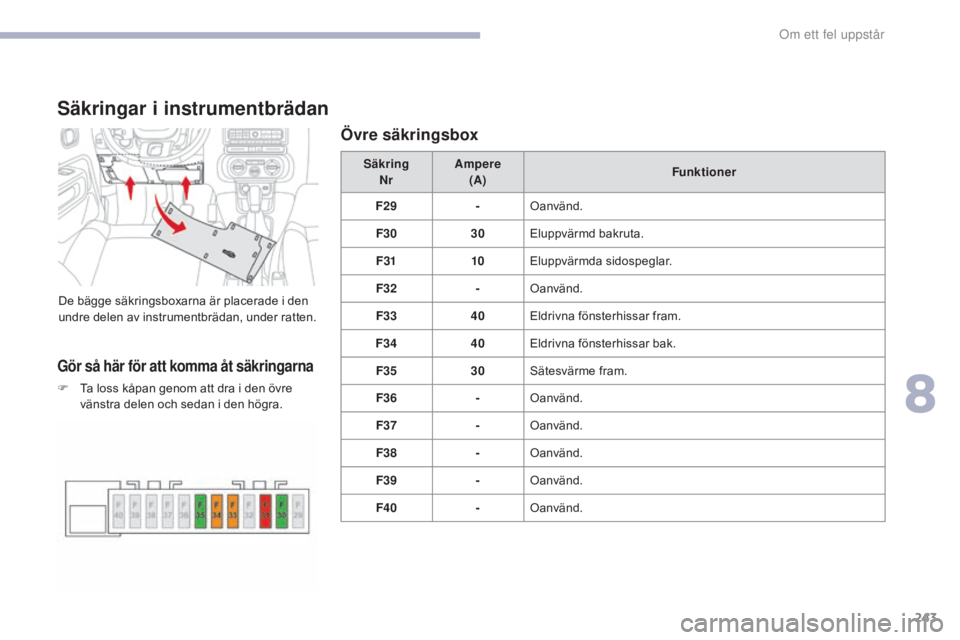This screenshot has height=640, width=960.
Task: Click the 'Övre säkringsbox' heading
Action: click(409, 135)
